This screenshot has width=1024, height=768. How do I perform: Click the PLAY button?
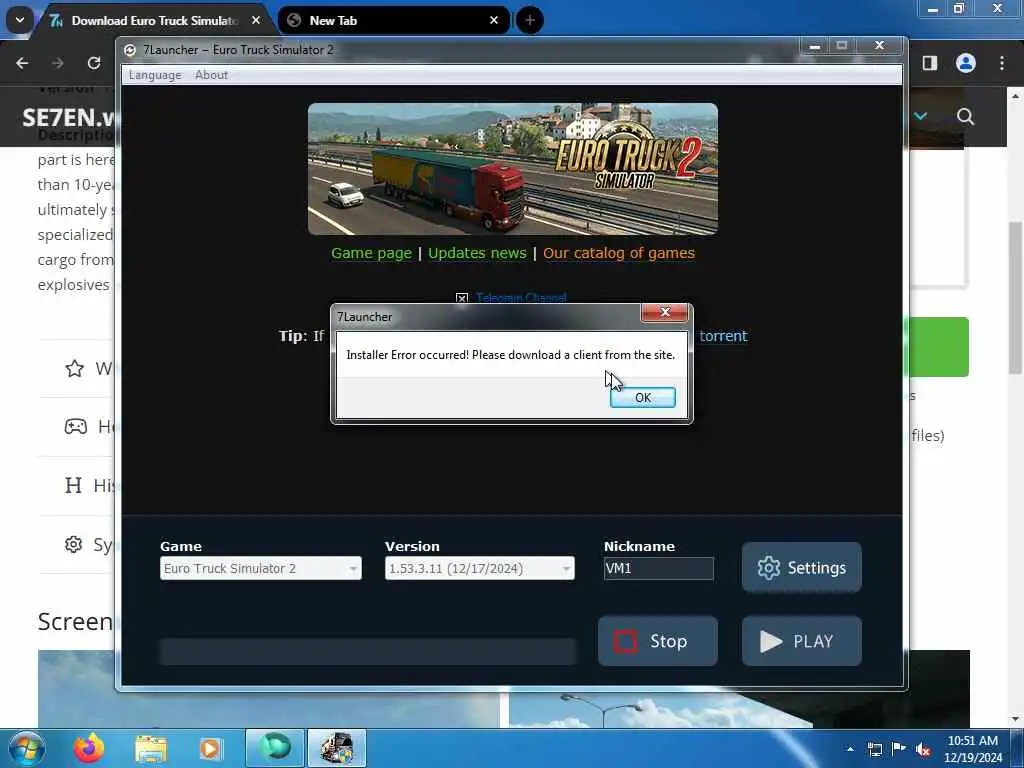[x=801, y=641]
